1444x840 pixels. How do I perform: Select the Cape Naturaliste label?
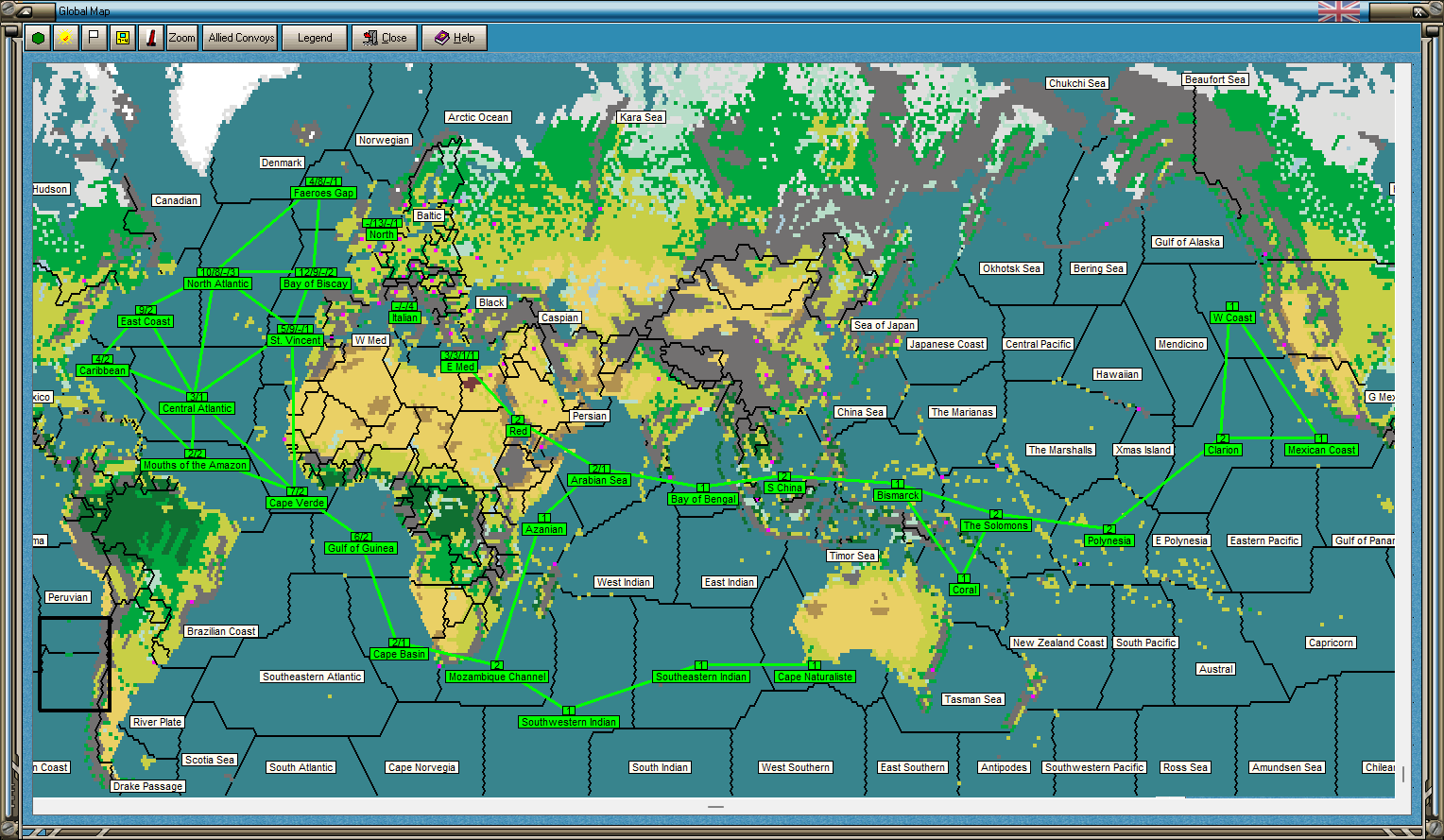coord(815,677)
